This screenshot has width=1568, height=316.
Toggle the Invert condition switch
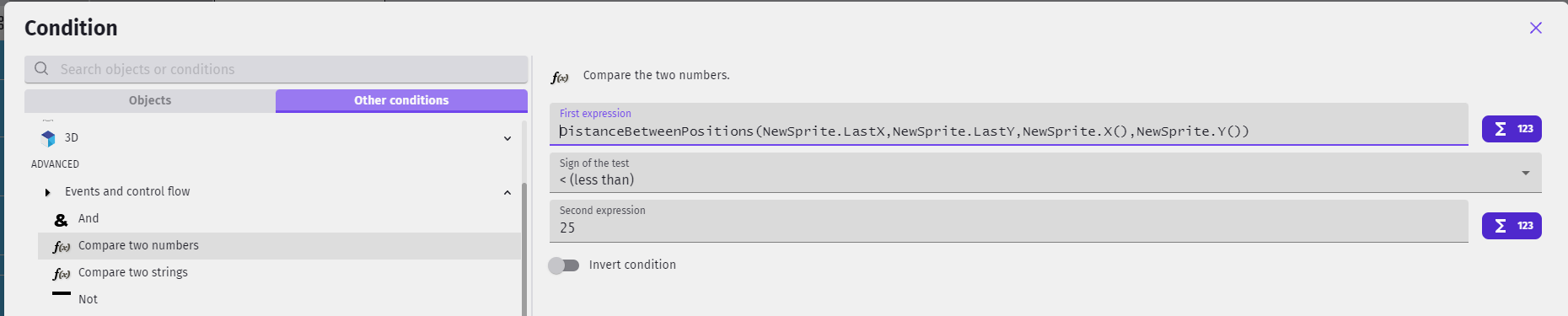pyautogui.click(x=564, y=265)
